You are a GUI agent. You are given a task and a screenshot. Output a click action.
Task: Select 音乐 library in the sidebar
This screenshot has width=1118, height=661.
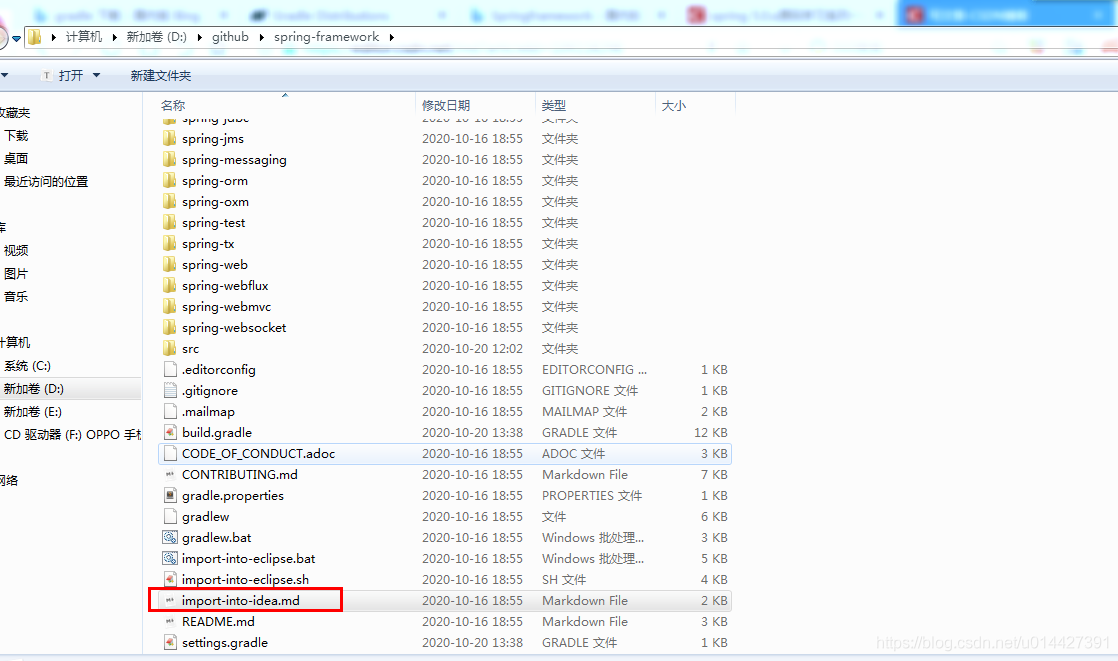(x=16, y=297)
